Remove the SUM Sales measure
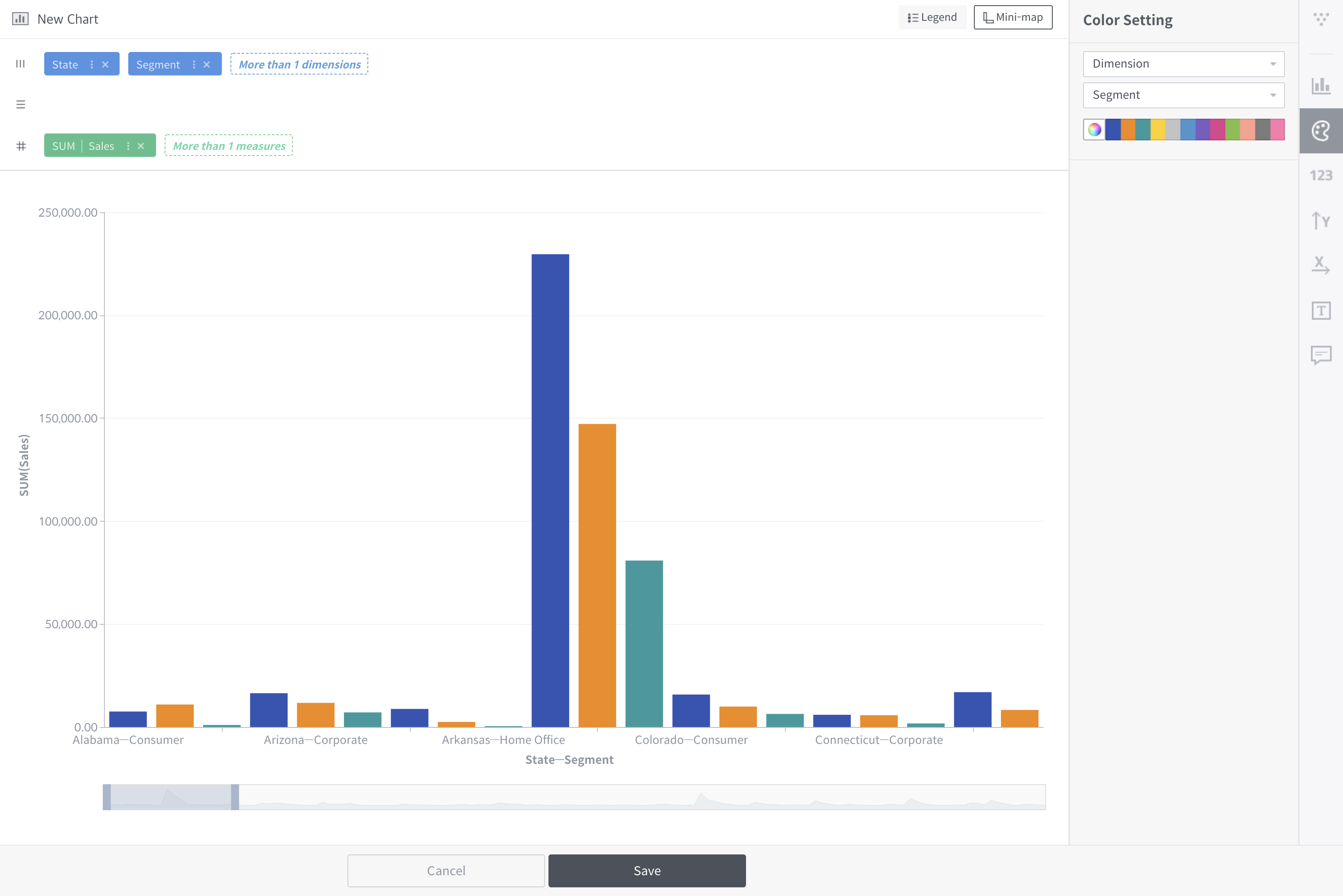1343x896 pixels. tap(140, 146)
